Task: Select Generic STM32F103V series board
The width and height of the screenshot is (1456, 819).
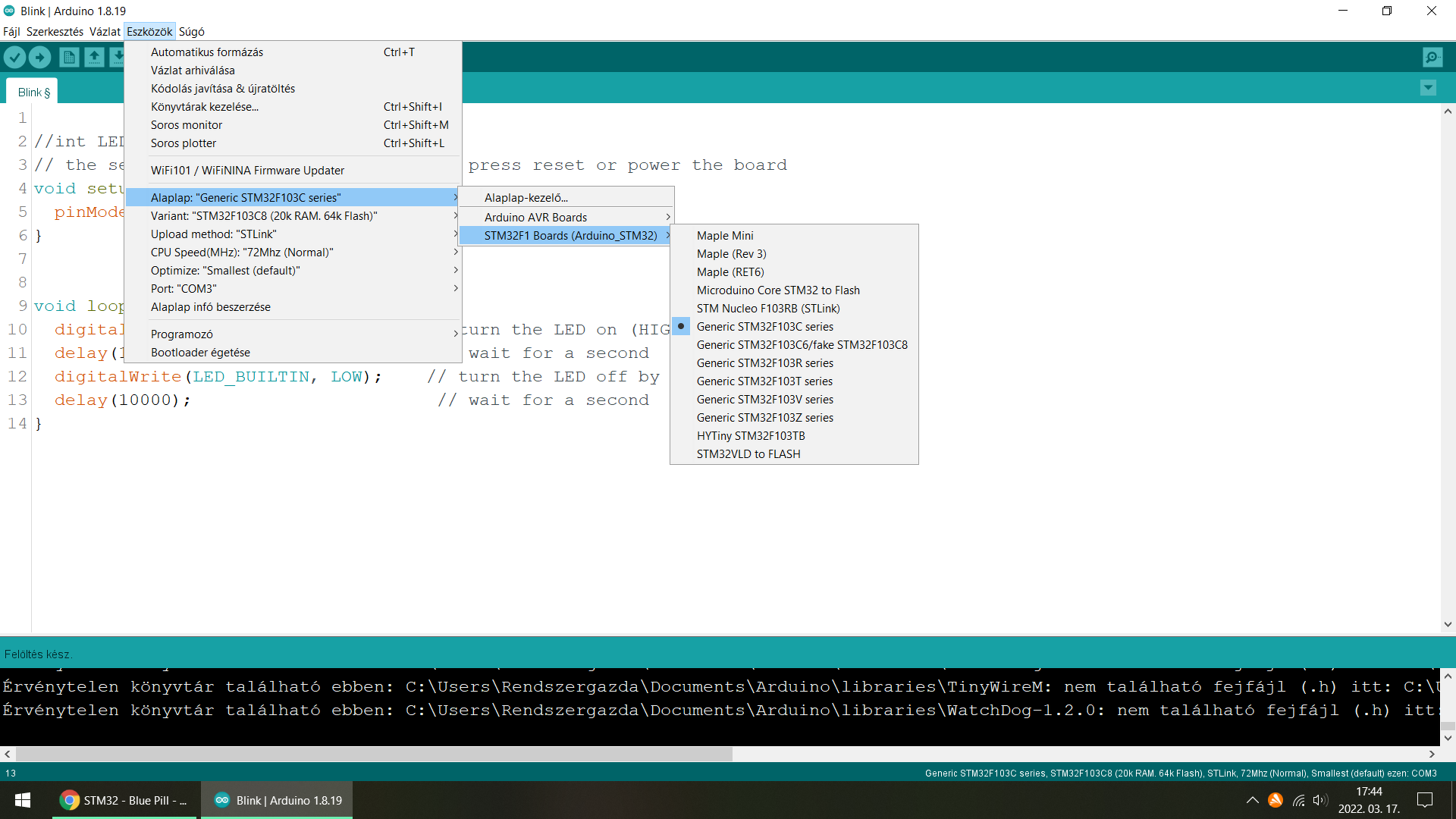Action: coord(794,400)
